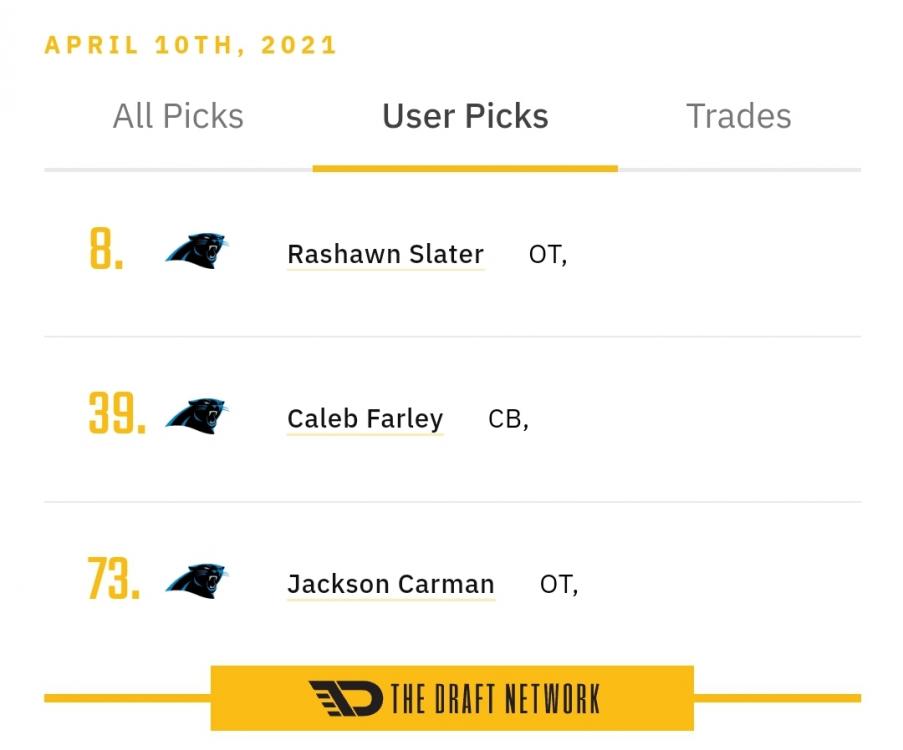Click the yellow line left of Draft Network banner
This screenshot has width=903, height=750.
127,698
